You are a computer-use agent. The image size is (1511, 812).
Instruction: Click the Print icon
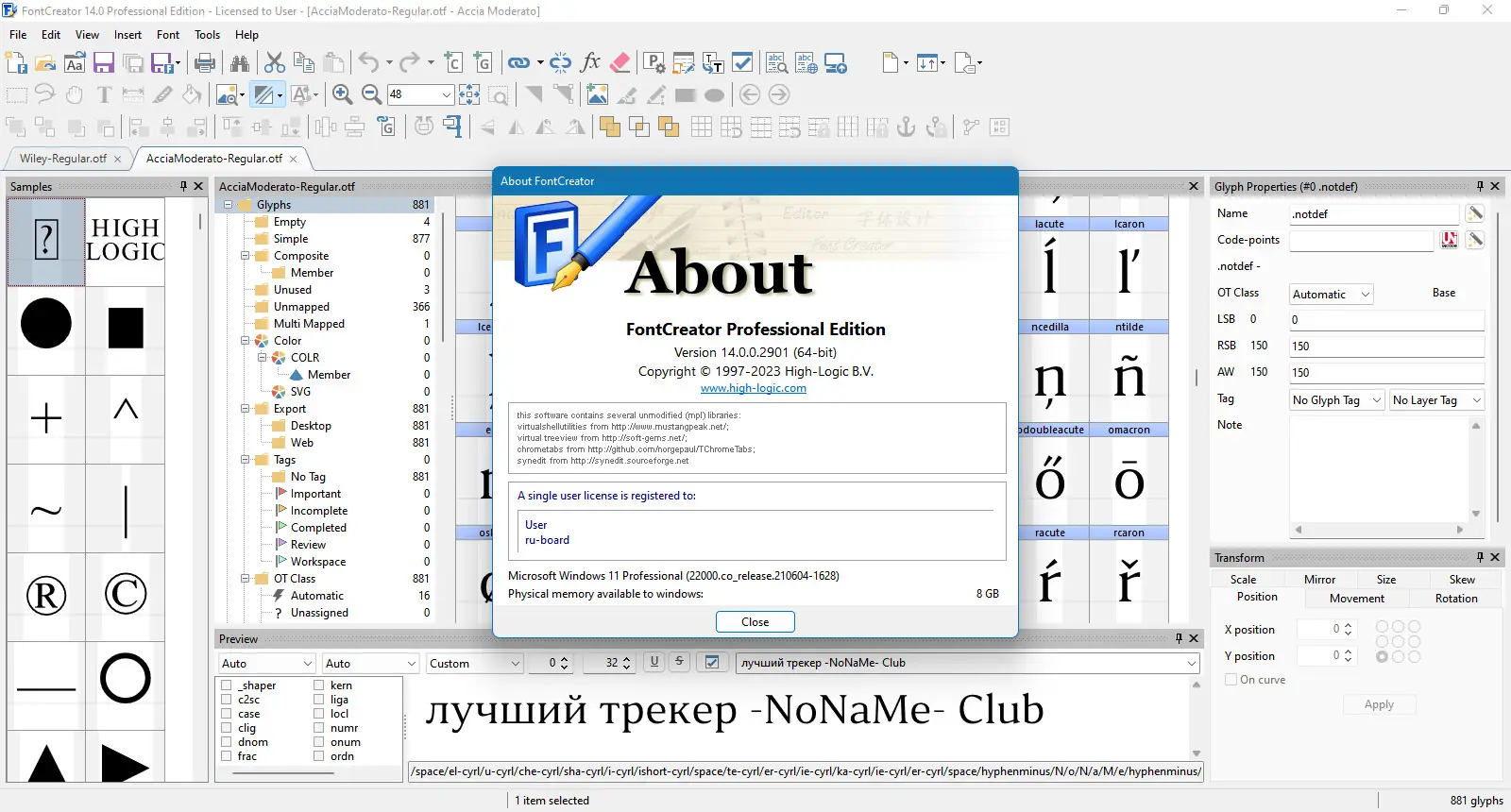pos(205,63)
